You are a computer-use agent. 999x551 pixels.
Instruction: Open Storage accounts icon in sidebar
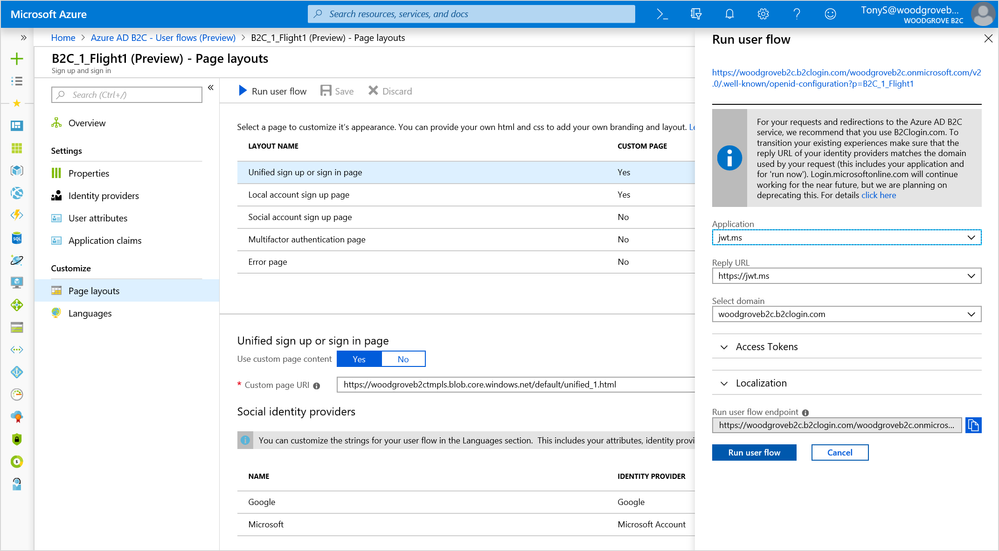pos(17,327)
